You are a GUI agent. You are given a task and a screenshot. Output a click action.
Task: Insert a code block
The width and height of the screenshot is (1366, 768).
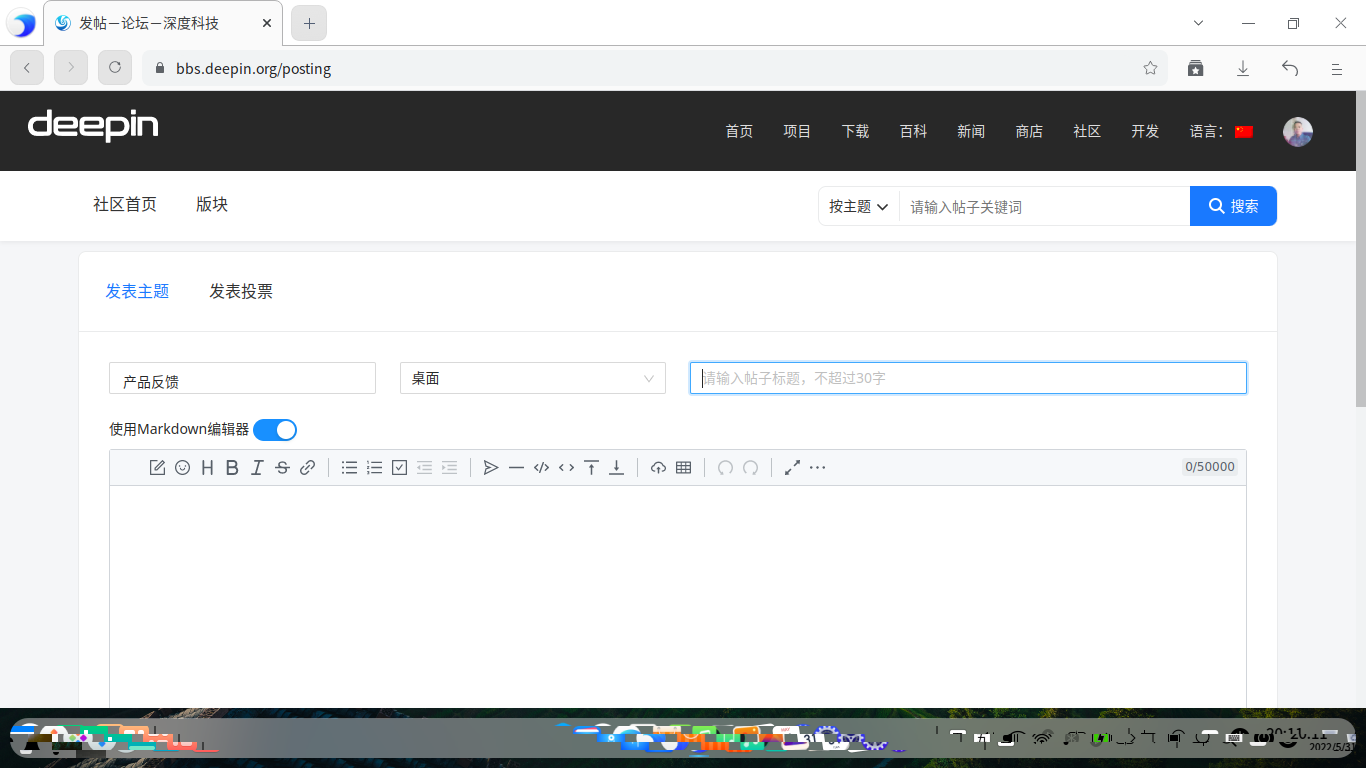pos(541,467)
